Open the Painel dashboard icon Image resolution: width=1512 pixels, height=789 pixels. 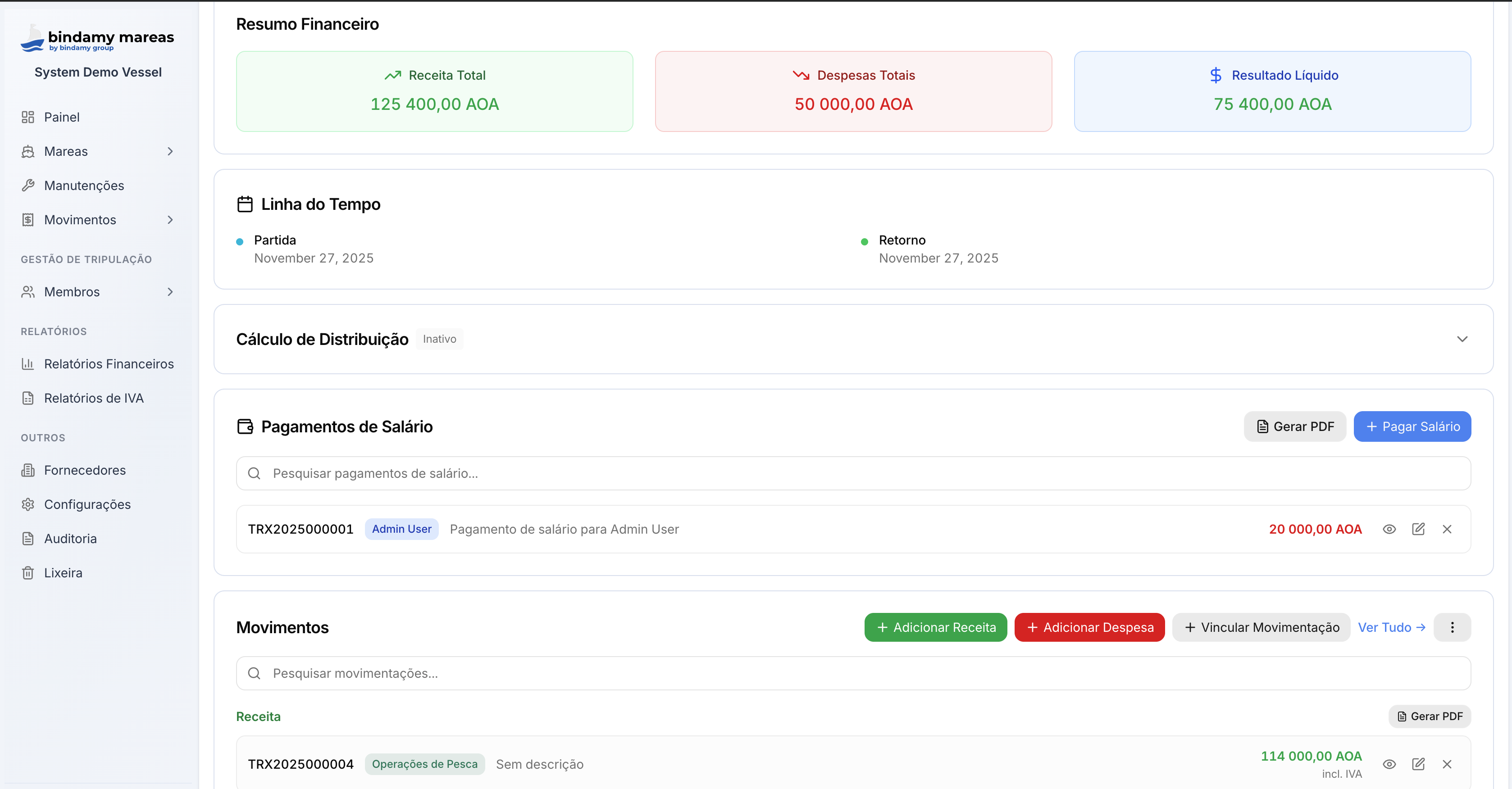(x=29, y=117)
